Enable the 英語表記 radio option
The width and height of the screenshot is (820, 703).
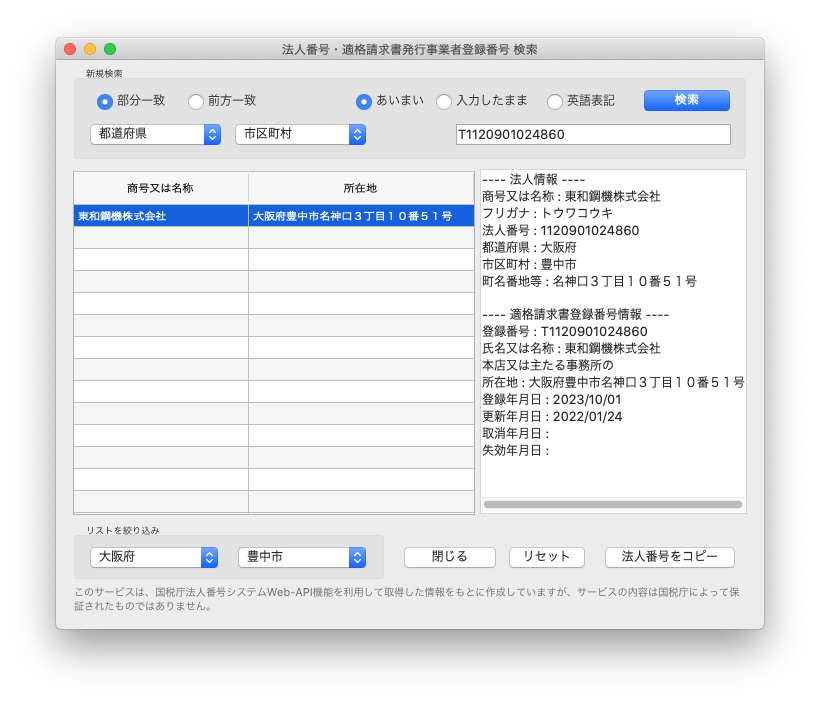pyautogui.click(x=555, y=101)
